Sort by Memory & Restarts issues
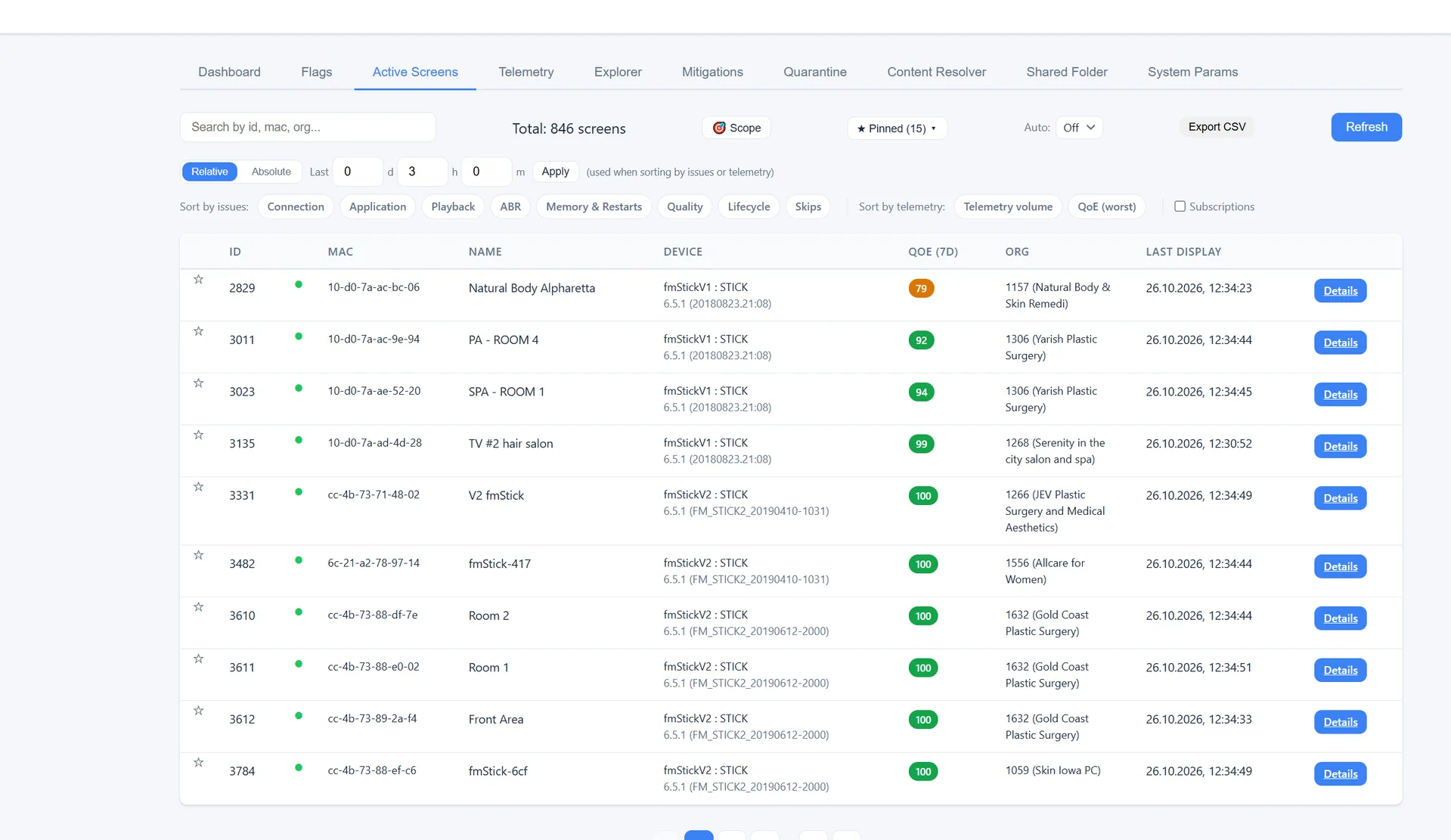The height and width of the screenshot is (840, 1451). coord(594,206)
